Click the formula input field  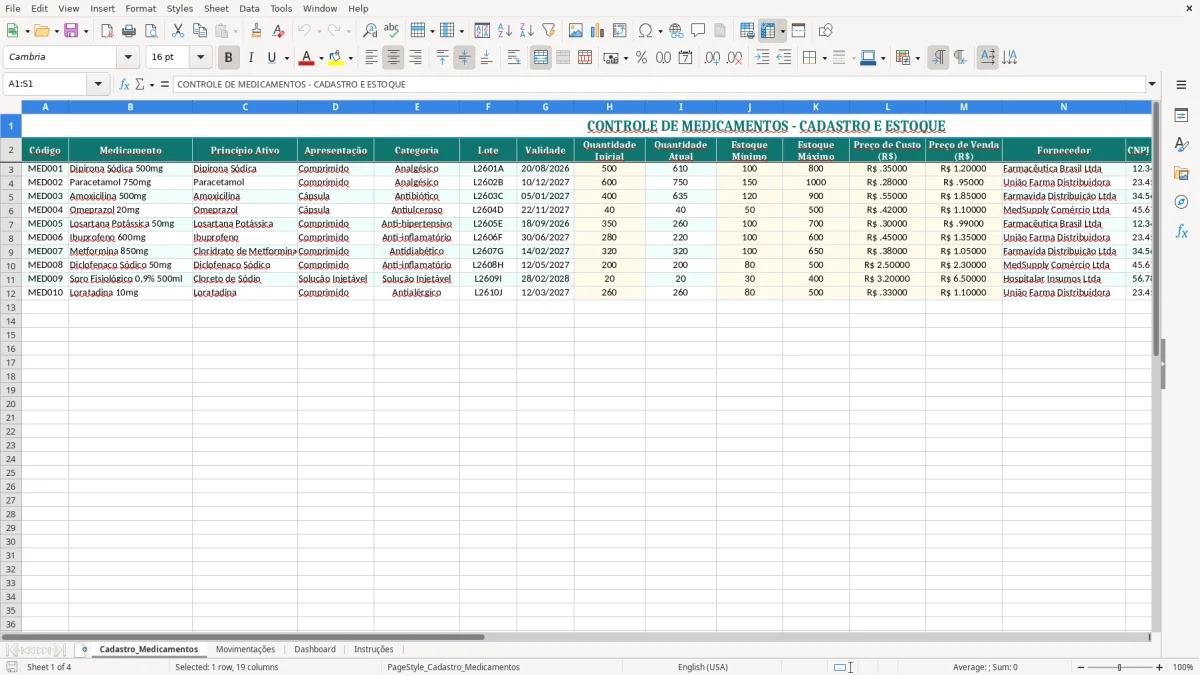[659, 84]
